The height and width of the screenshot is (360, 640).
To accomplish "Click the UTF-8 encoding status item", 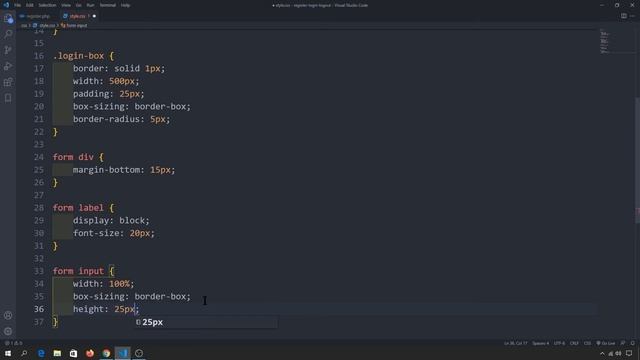I will pyautogui.click(x=559, y=343).
